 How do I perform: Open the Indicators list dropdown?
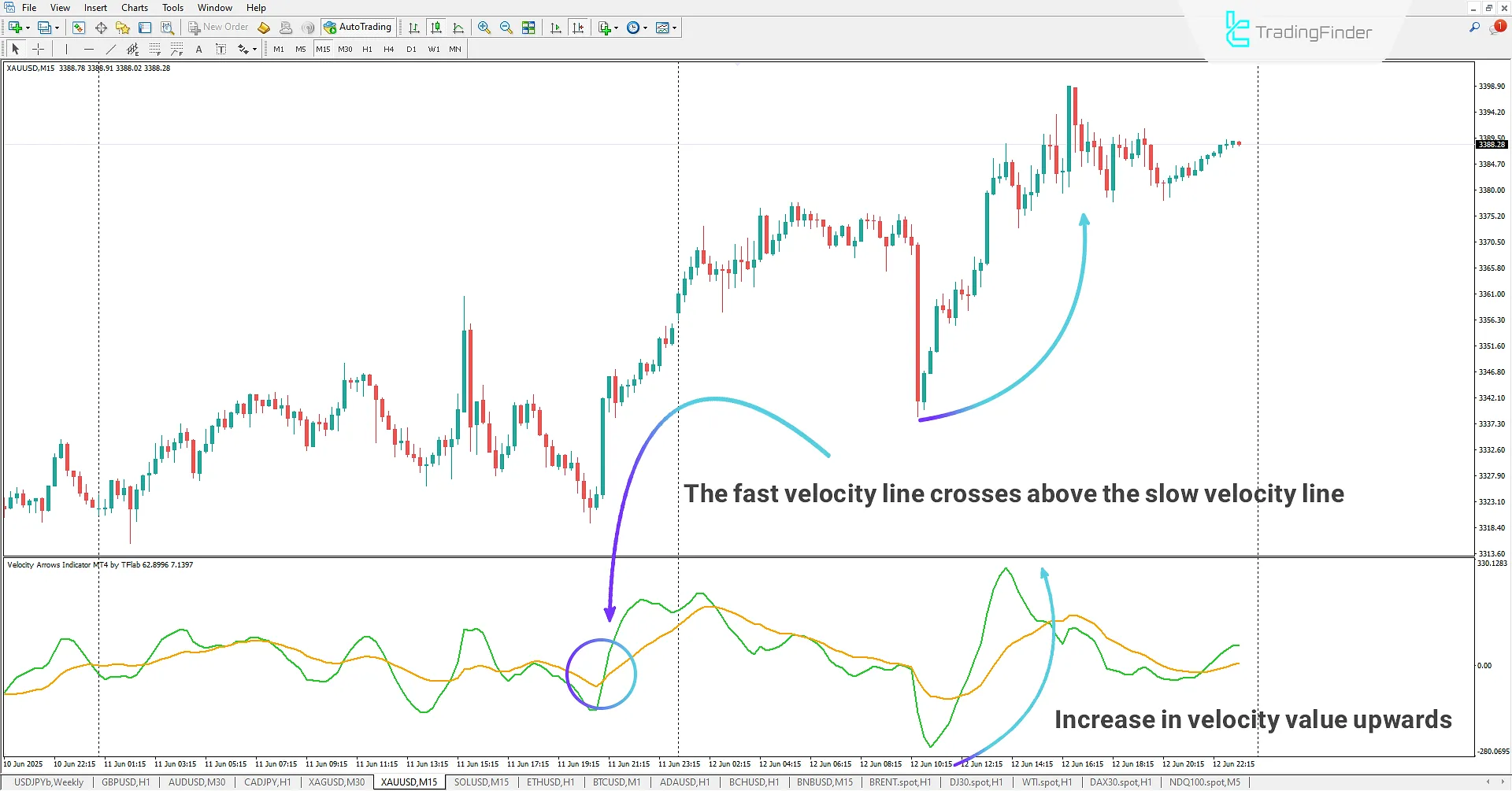pos(616,28)
